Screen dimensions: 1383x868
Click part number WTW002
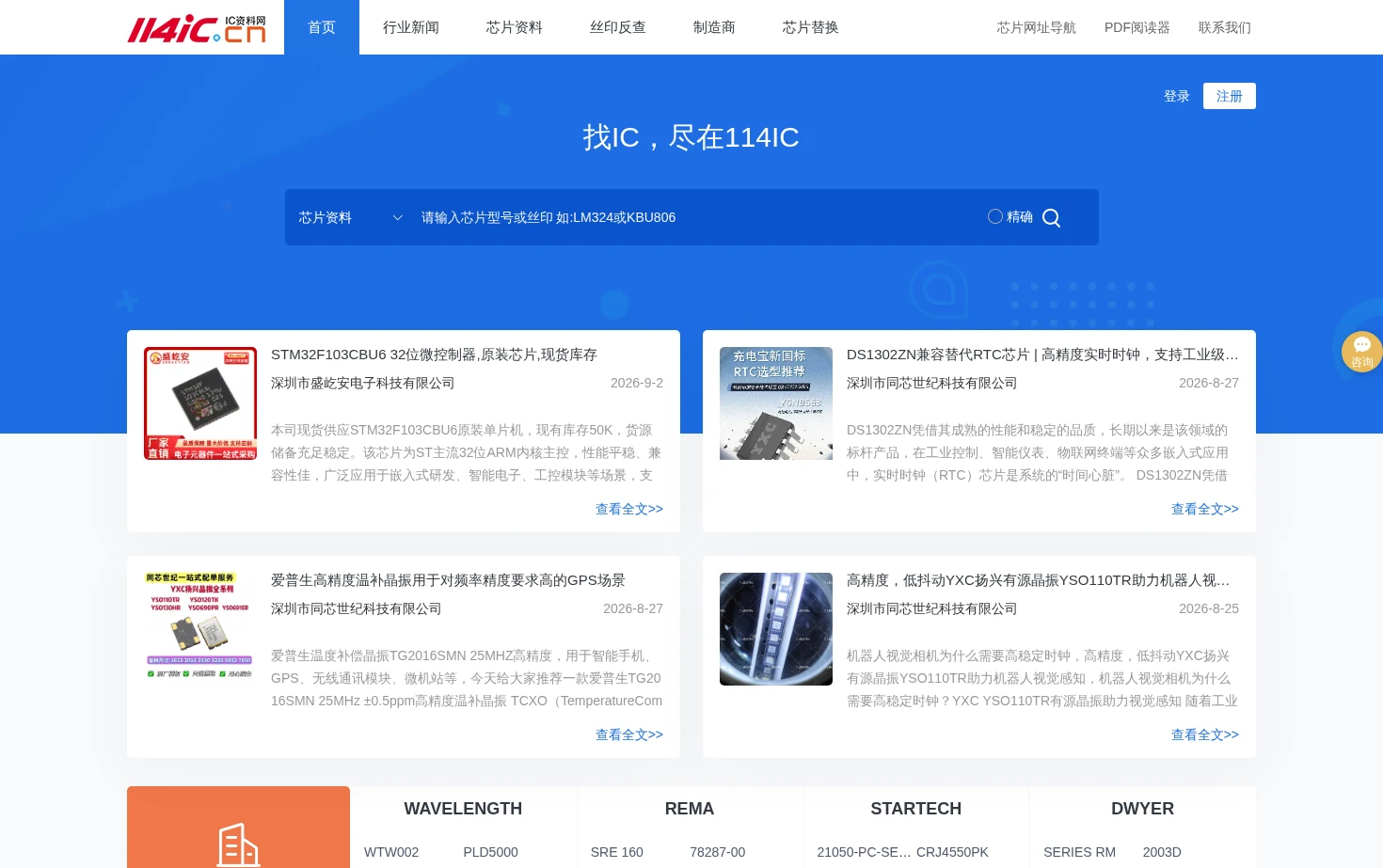coord(391,852)
